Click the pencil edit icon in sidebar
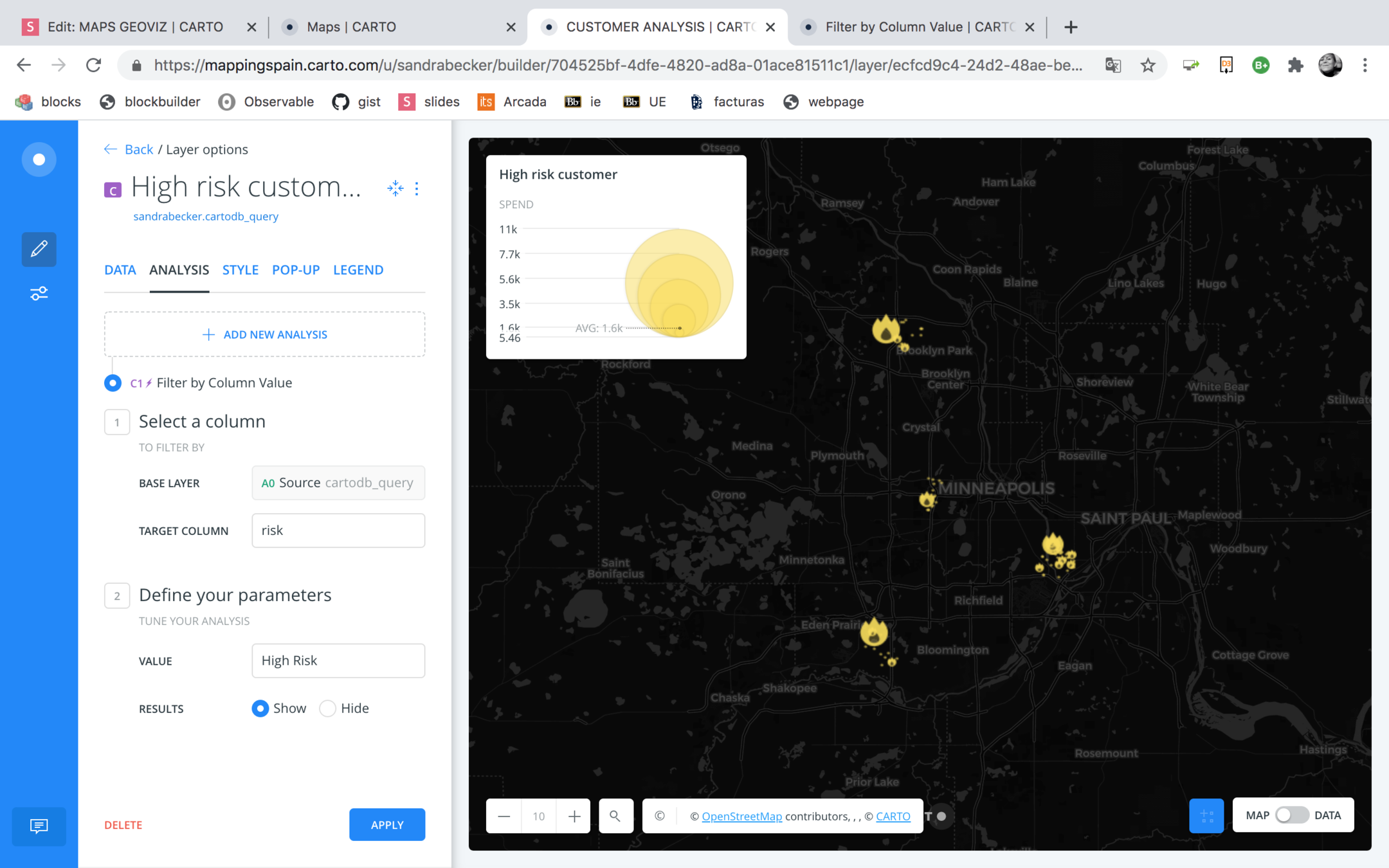Viewport: 1389px width, 868px height. pos(39,249)
